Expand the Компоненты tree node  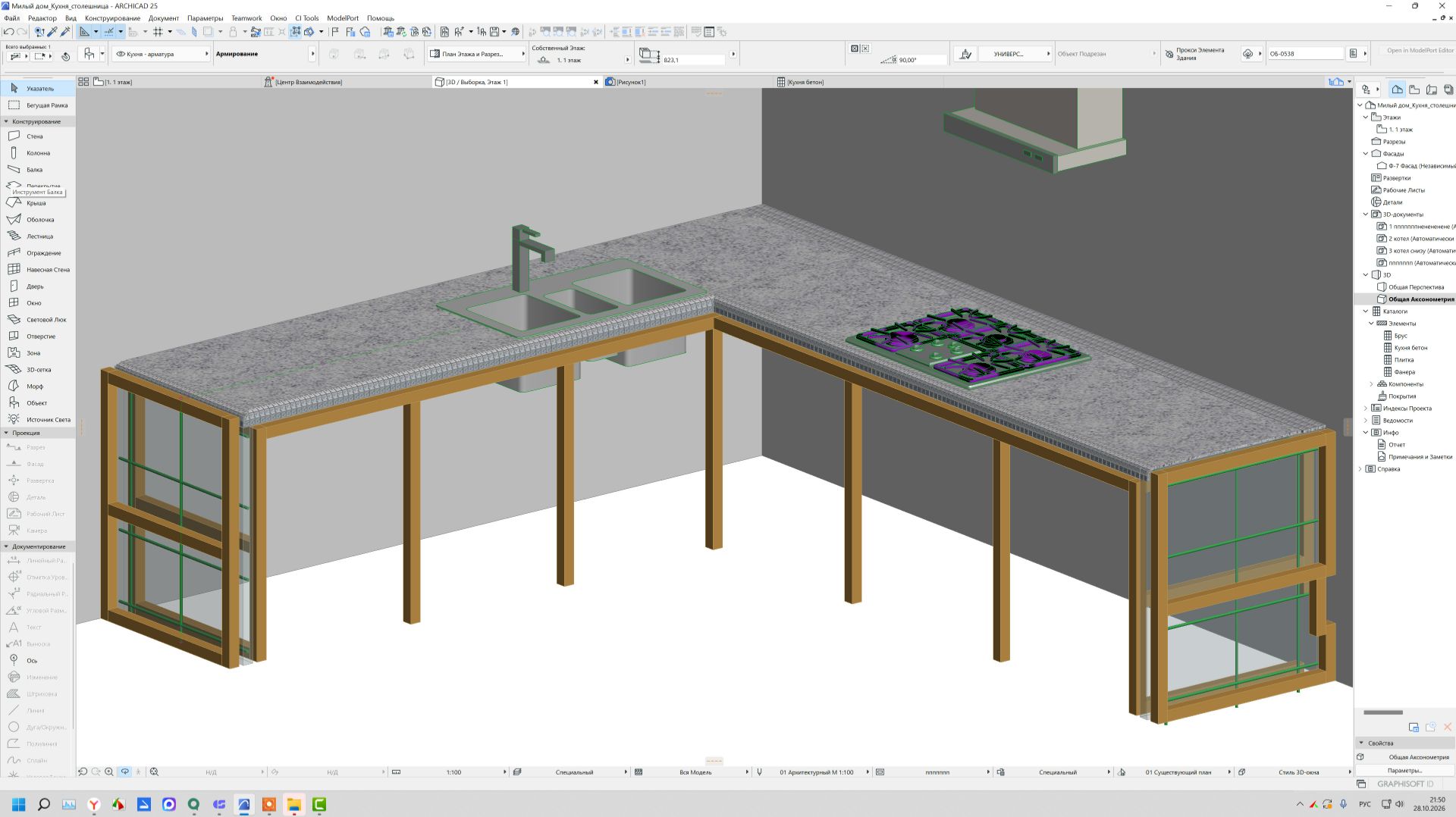pyautogui.click(x=1371, y=384)
